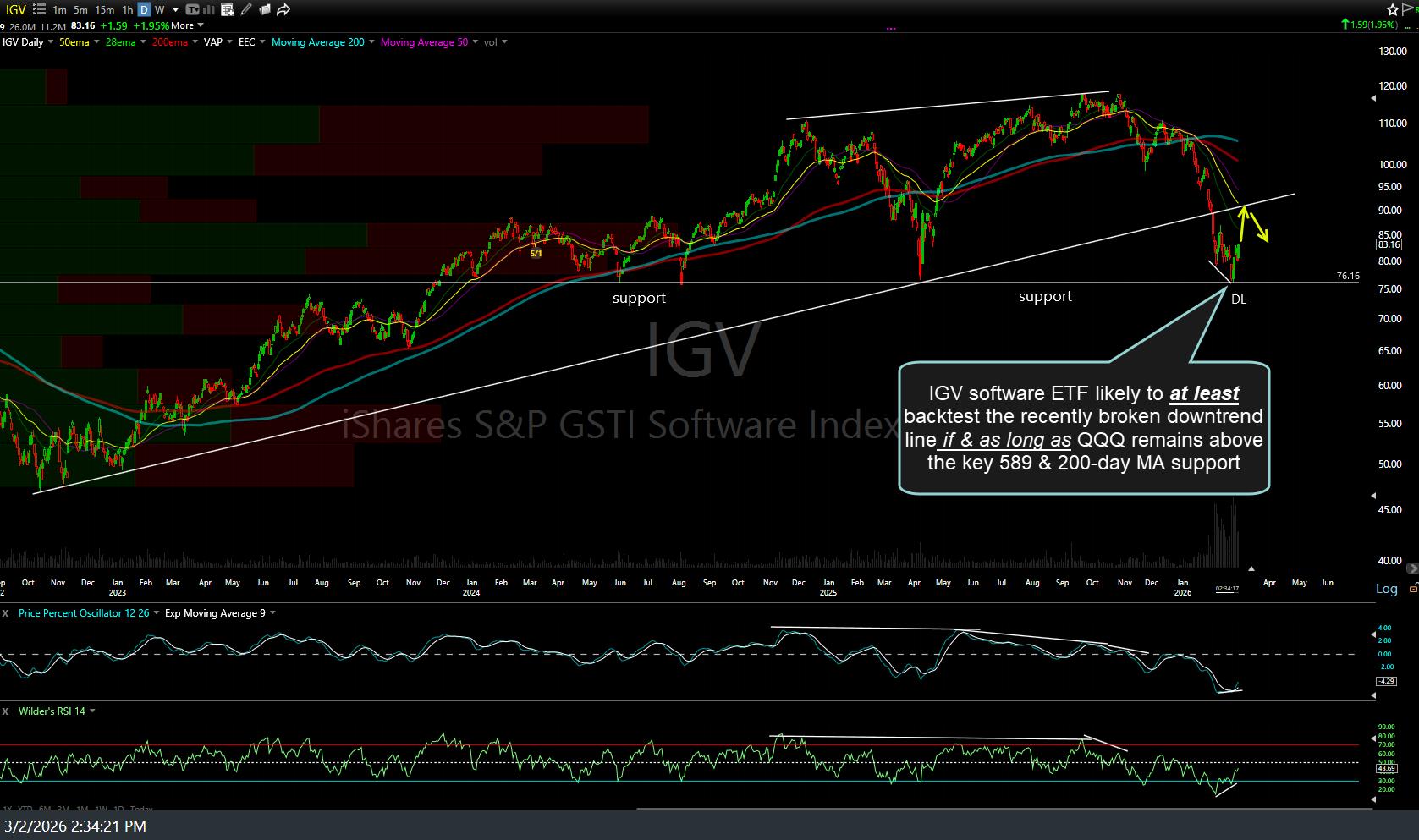Click the -4.29 oscillator value label
This screenshot has width=1419, height=840.
pyautogui.click(x=1386, y=680)
